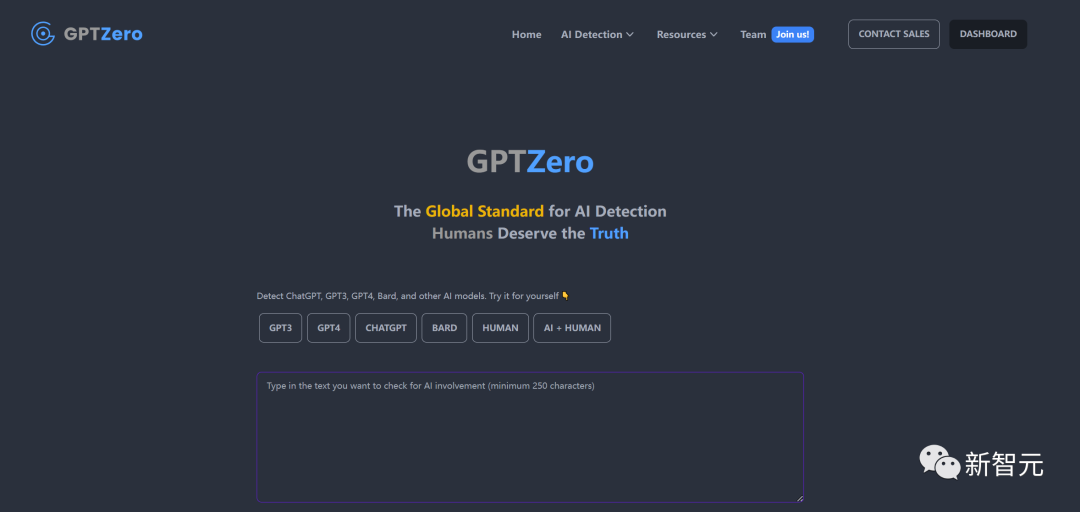
Task: Click the 'Humans Deserve the Truth' text
Action: coord(530,233)
